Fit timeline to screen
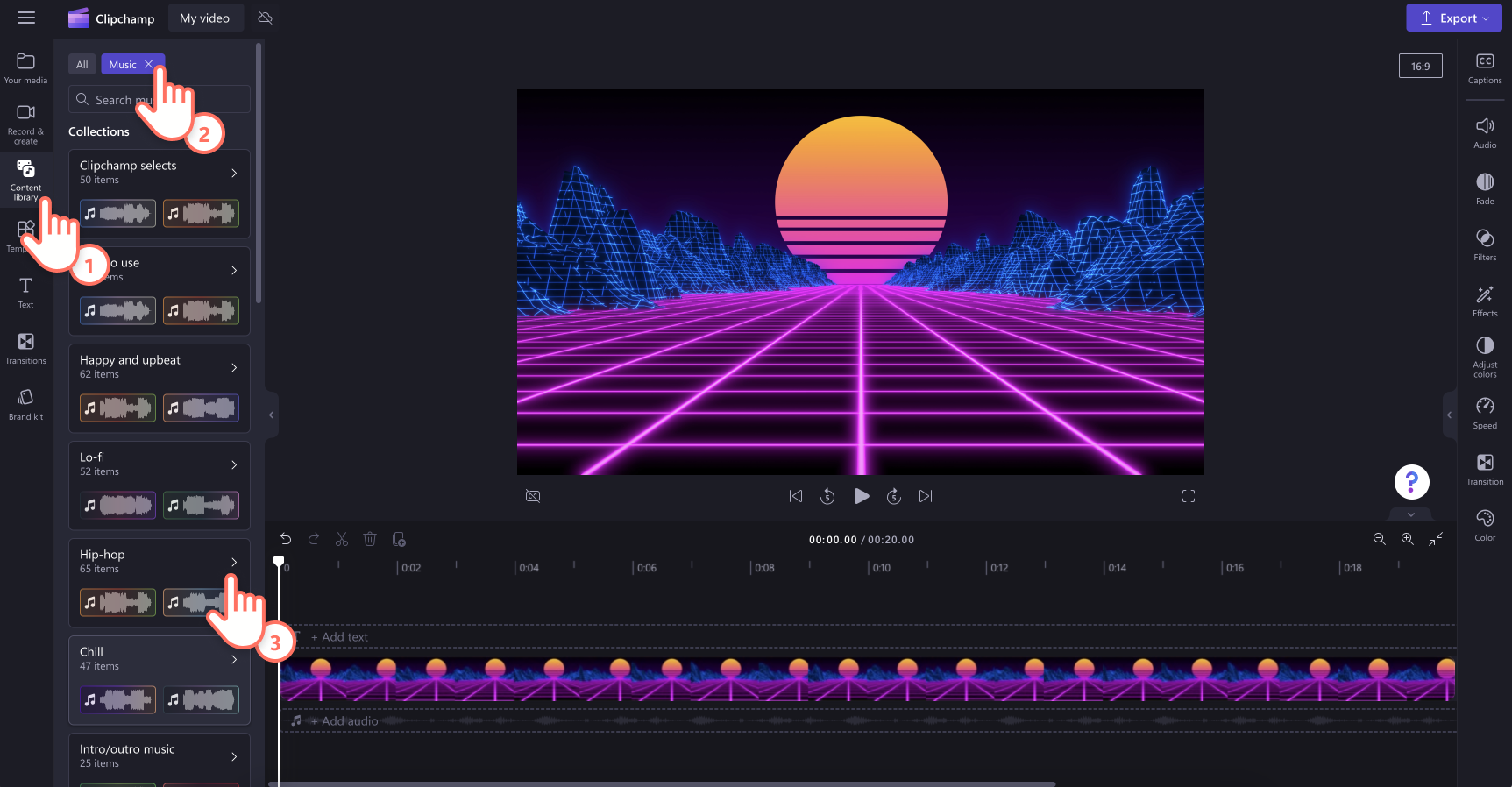The width and height of the screenshot is (1512, 787). 1436,539
